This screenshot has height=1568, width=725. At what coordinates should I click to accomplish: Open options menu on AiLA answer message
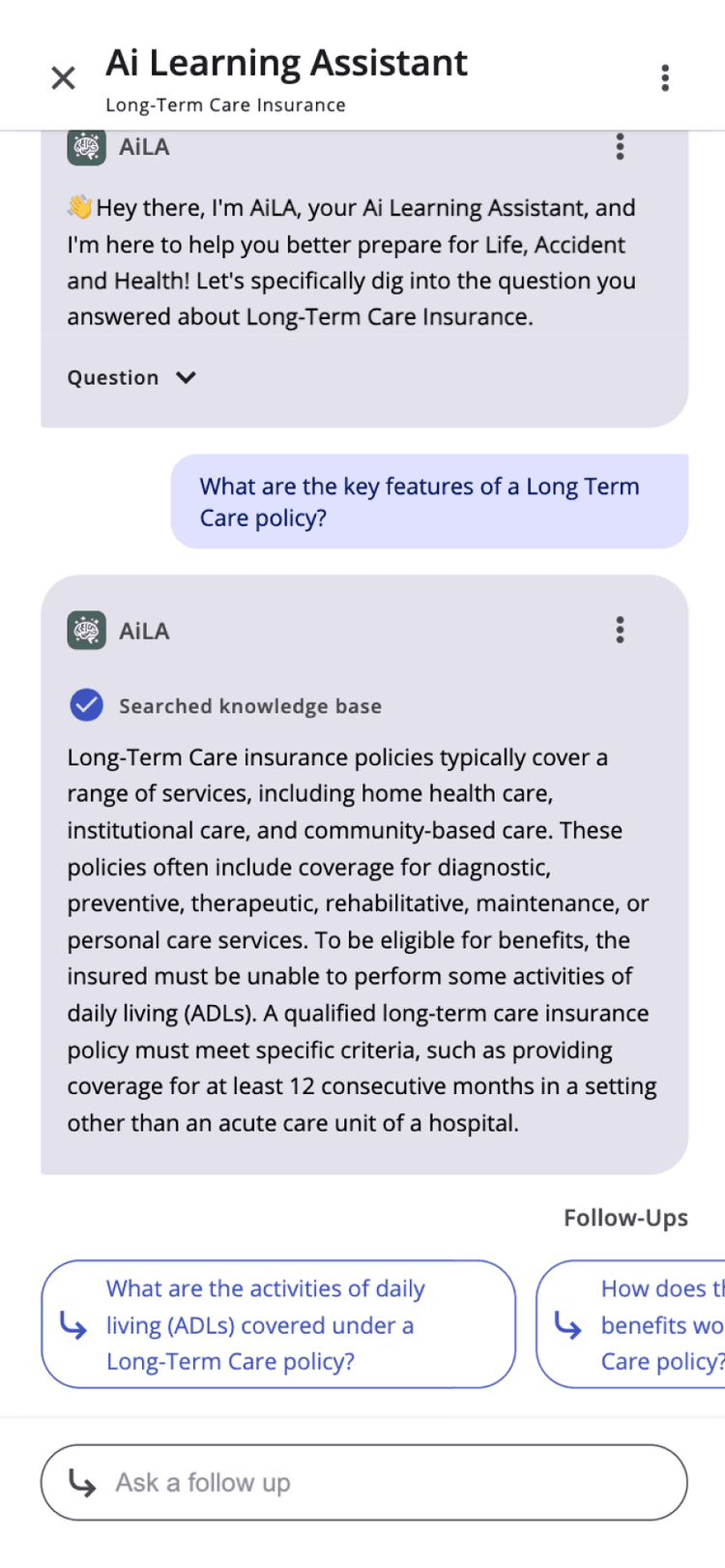click(621, 631)
